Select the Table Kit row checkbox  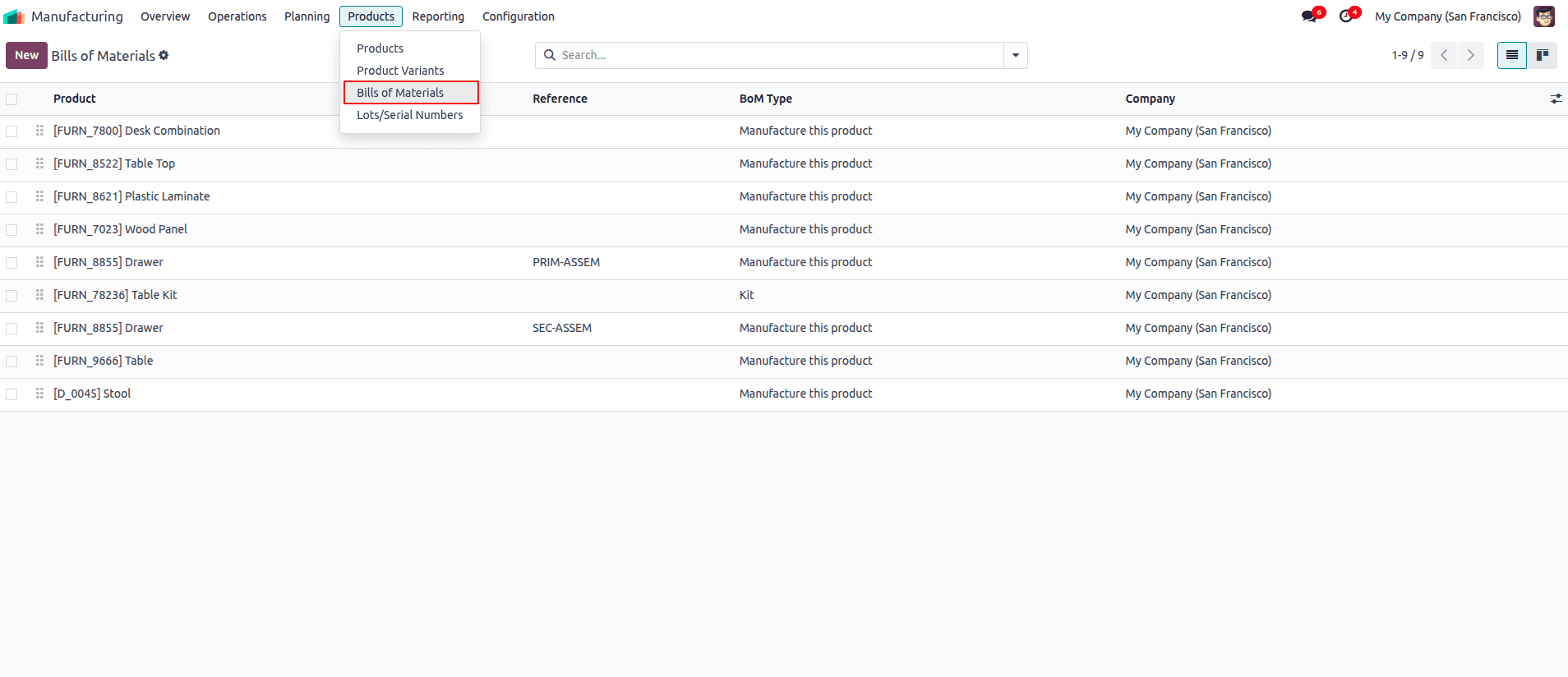tap(12, 296)
